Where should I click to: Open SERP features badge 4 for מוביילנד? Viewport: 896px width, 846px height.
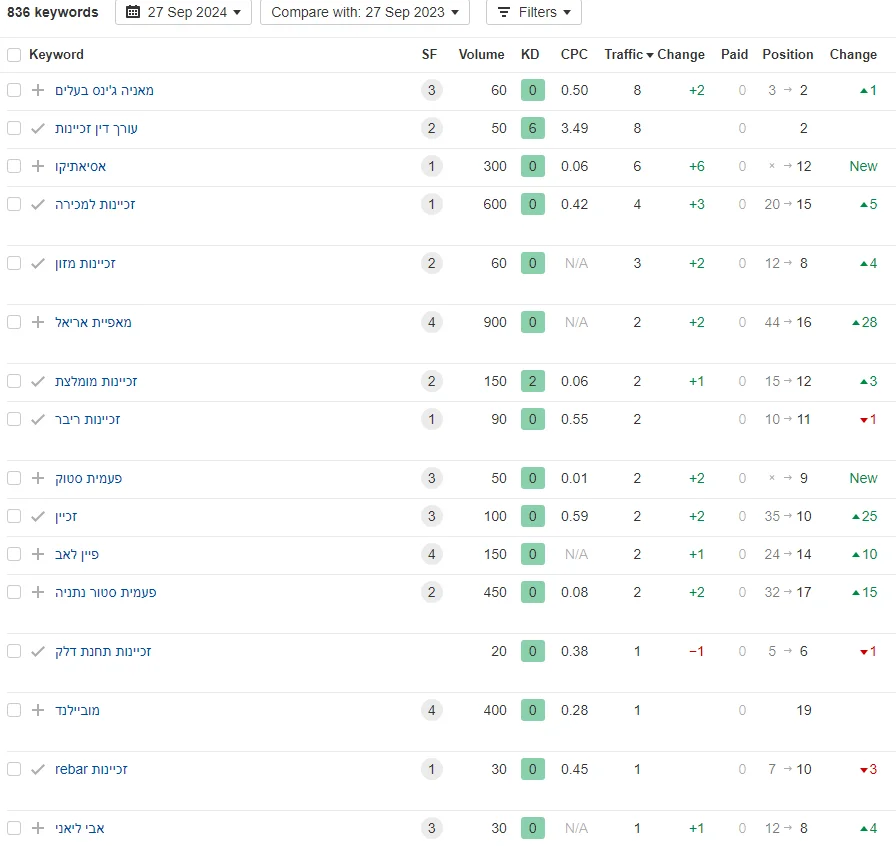click(431, 710)
